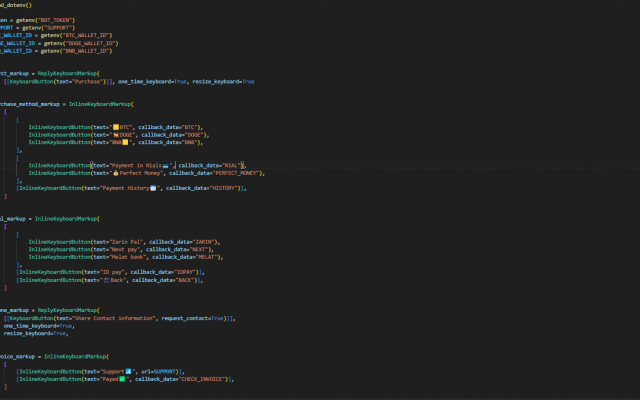Click callback_data="ZARIN" string

pos(182,242)
